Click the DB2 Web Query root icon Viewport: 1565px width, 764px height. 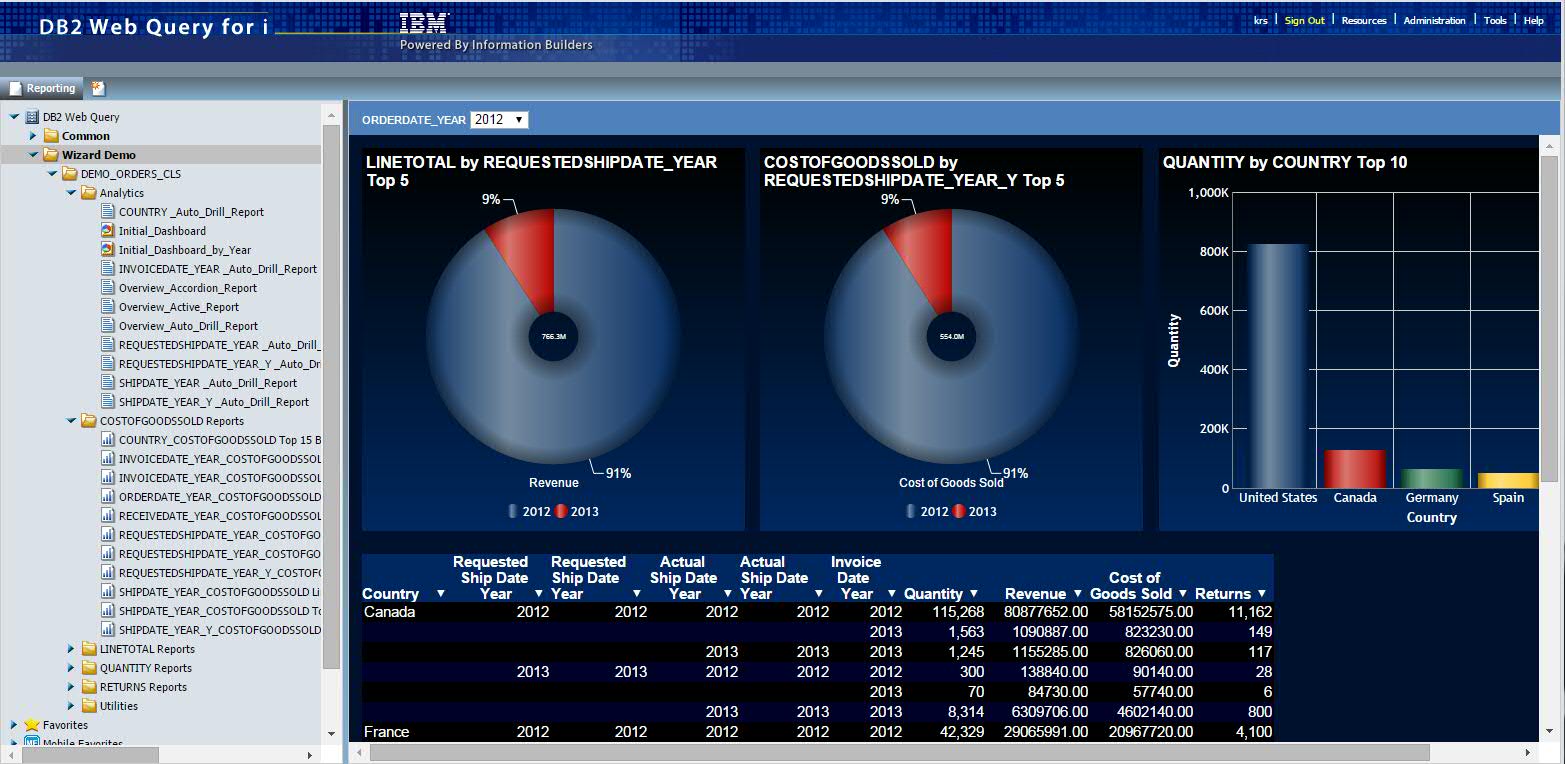coord(32,117)
